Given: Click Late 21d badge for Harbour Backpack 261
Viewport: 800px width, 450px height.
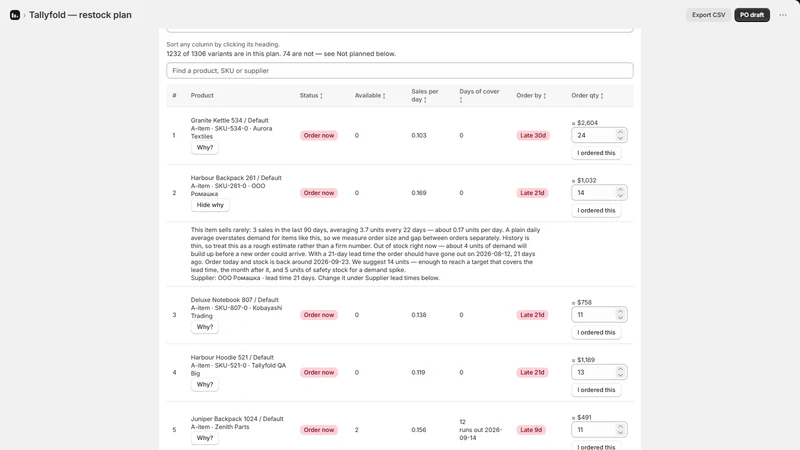Looking at the screenshot, I should [532, 193].
